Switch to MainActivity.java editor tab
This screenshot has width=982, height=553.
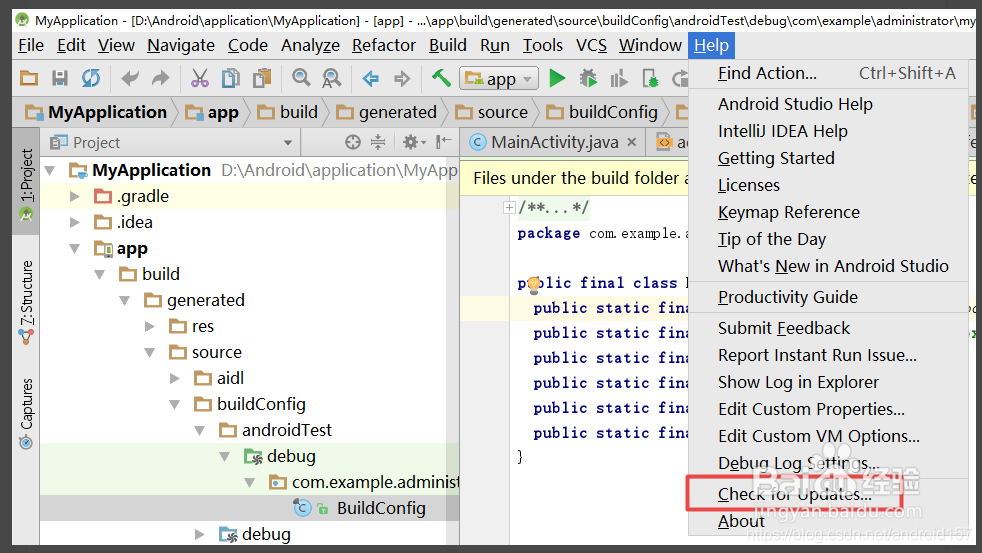(554, 143)
